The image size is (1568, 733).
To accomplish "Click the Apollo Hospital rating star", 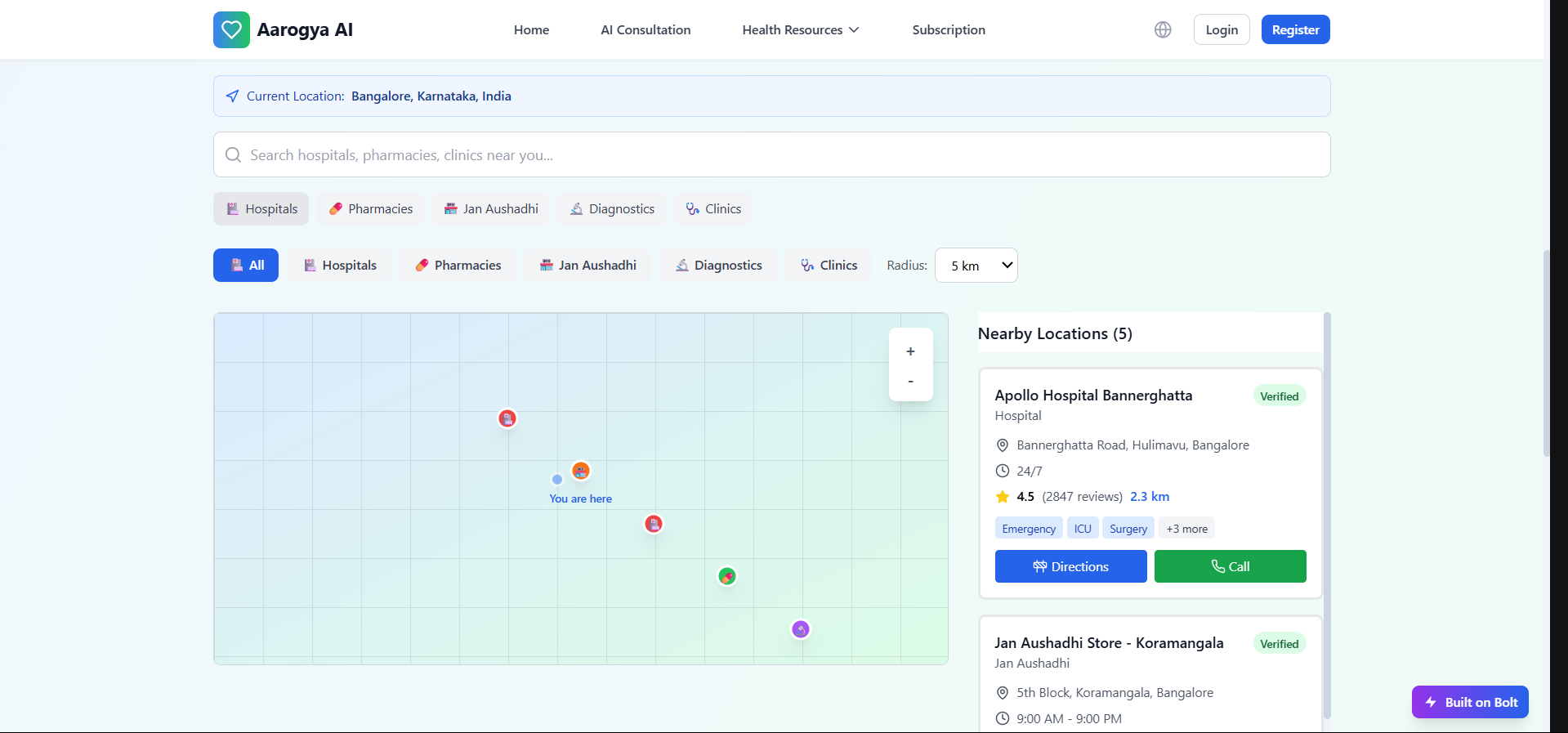I will [1003, 497].
